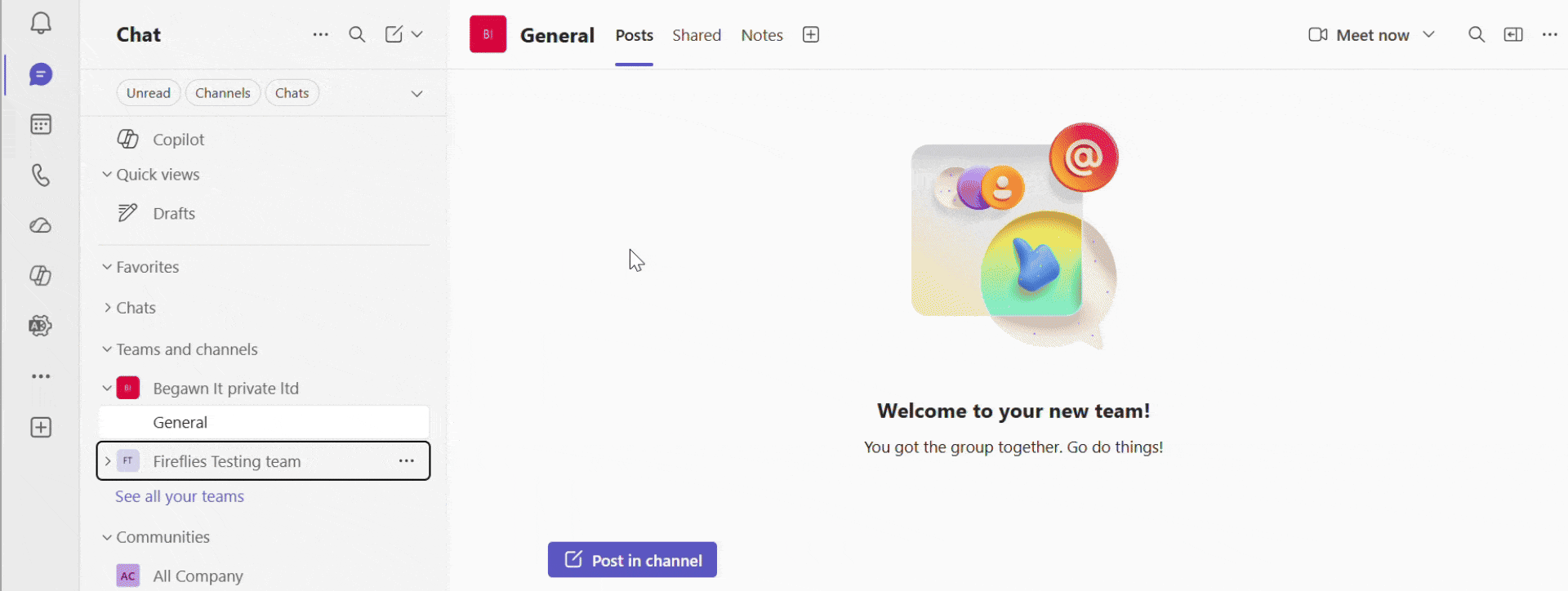Screen dimensions: 1568x591
Task: Open Chat pane more options ellipsis
Action: click(x=321, y=34)
